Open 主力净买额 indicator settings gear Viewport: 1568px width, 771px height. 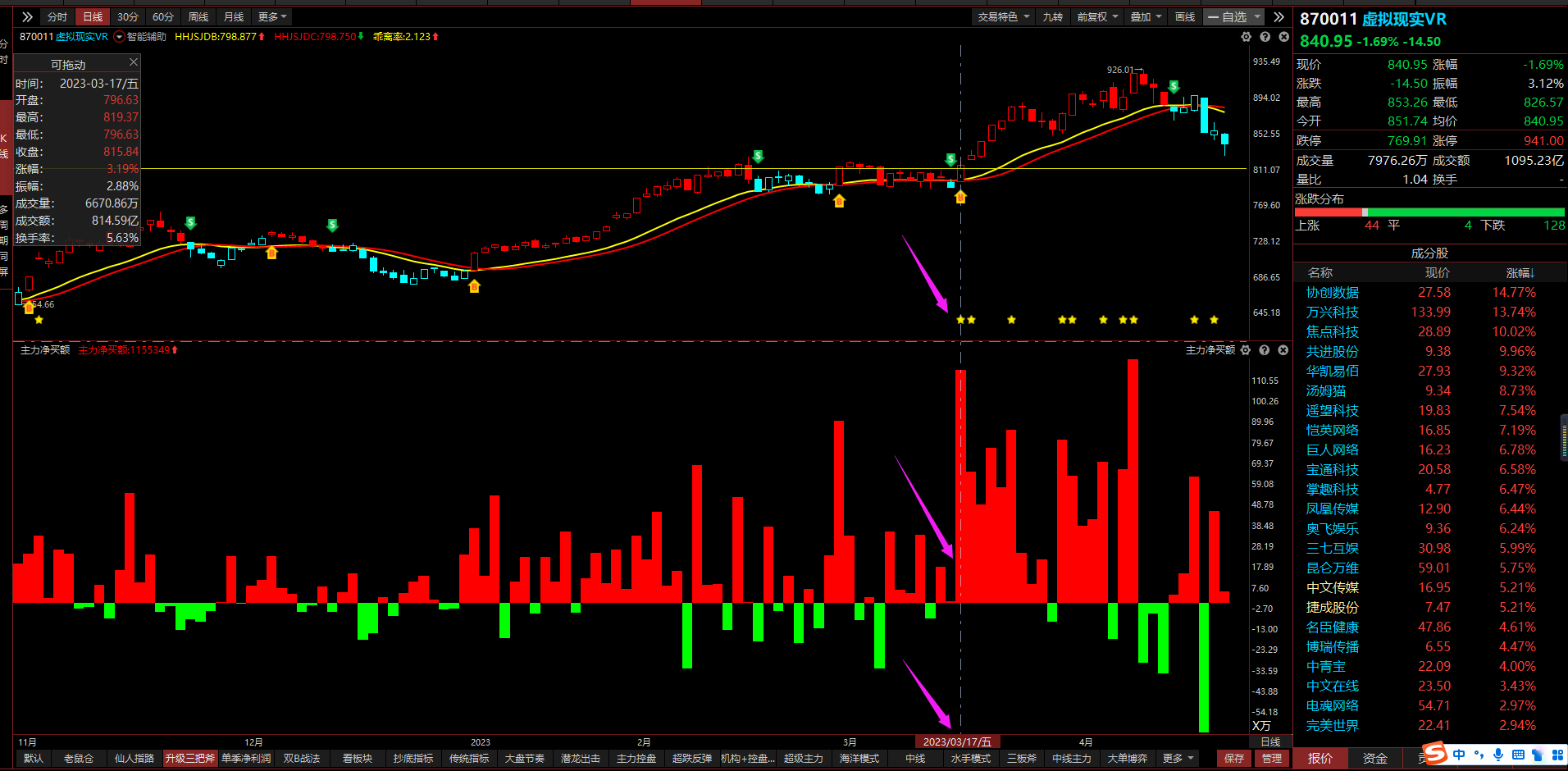pyautogui.click(x=1246, y=350)
